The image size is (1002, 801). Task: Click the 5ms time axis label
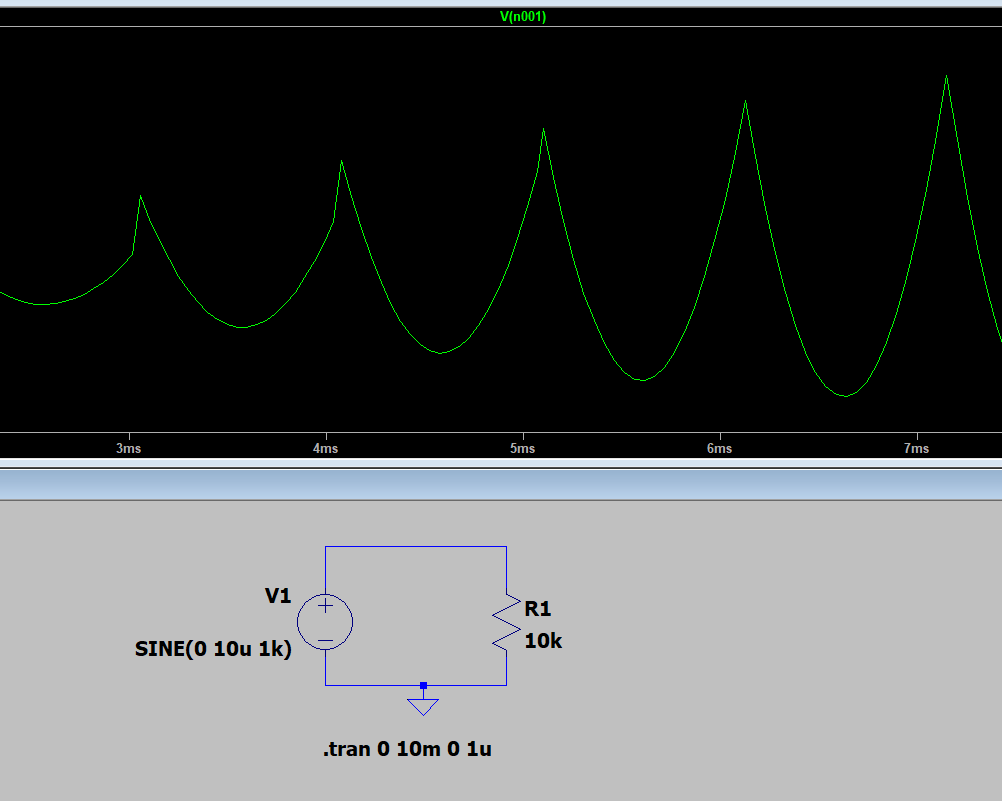click(522, 449)
